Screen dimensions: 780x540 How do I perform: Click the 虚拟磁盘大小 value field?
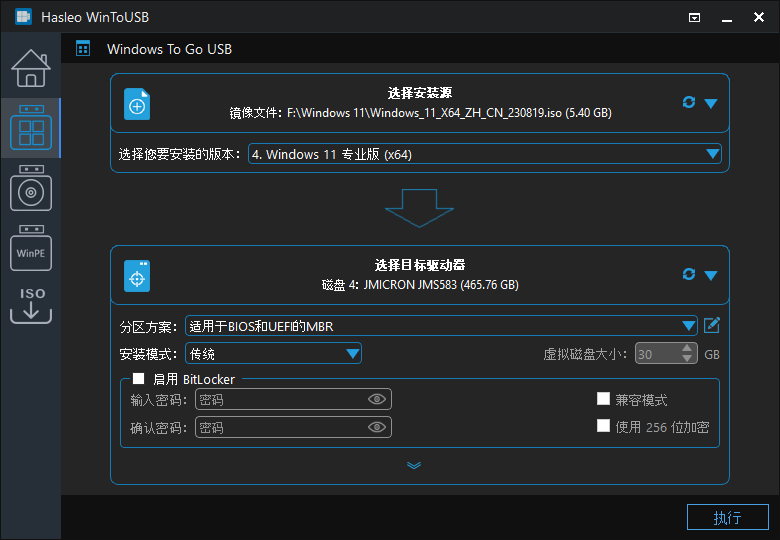666,354
